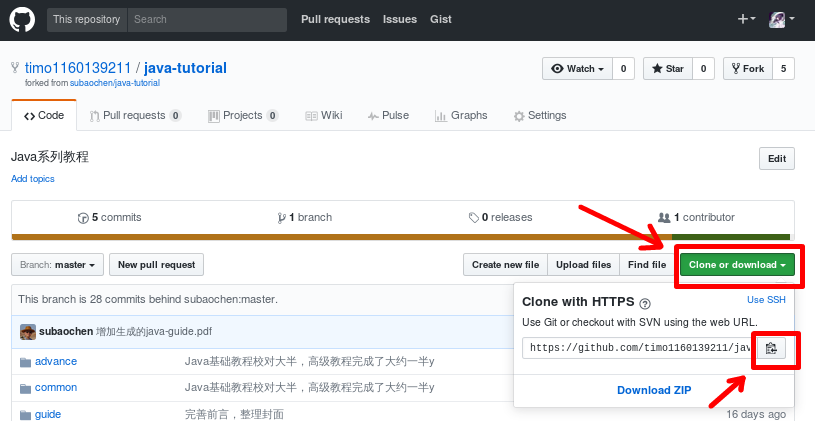Click the language breakdown color bar
Viewport: 815px width, 421px height.
(401, 237)
